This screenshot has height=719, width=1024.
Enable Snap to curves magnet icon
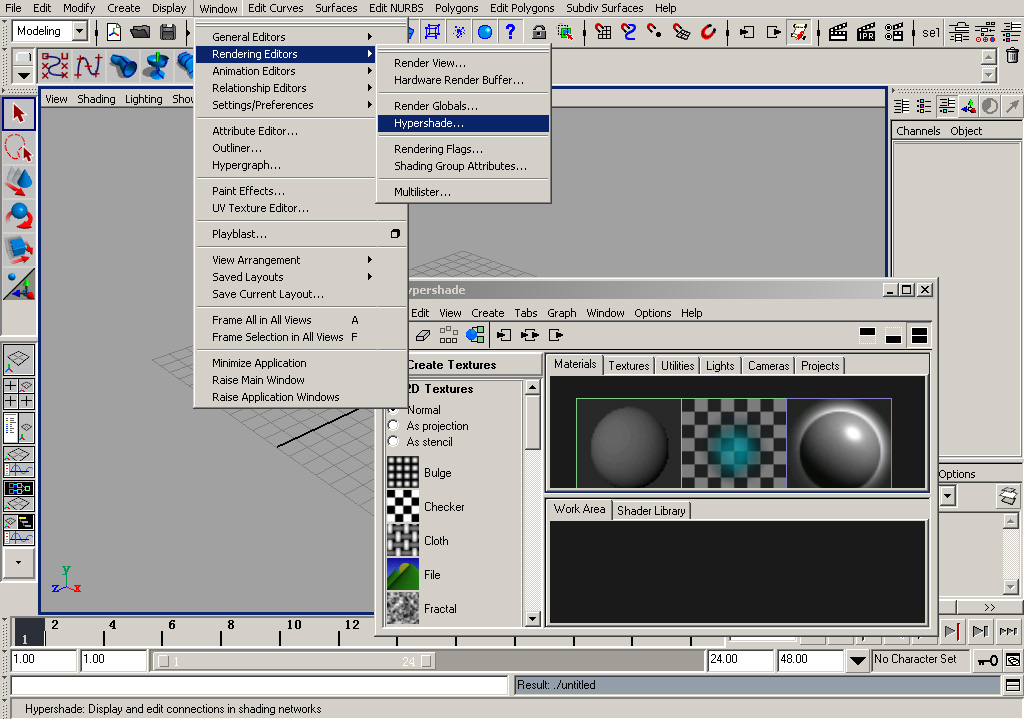(x=629, y=31)
